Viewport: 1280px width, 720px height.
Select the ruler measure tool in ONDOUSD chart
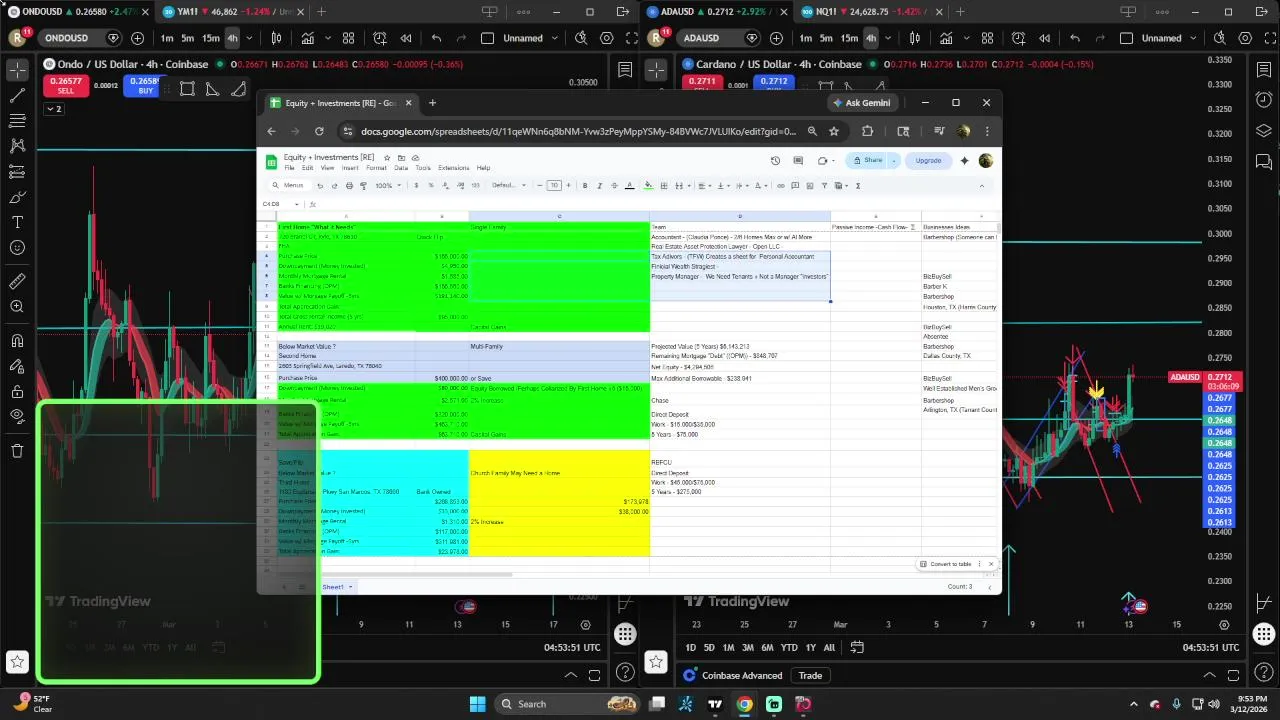[17, 281]
